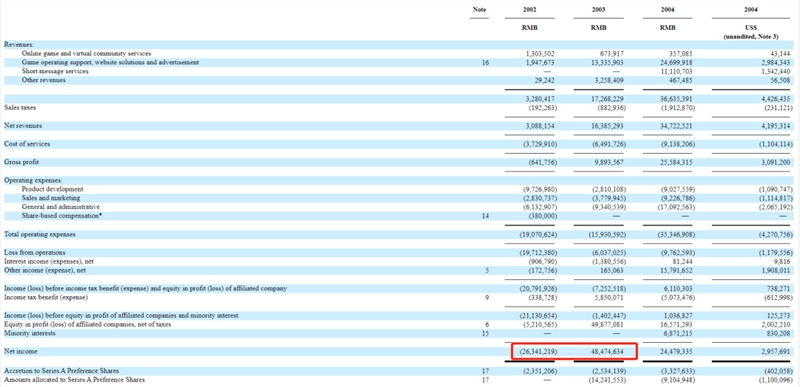Image resolution: width=800 pixels, height=387 pixels.
Task: Click the 2004 US$ Net income value 2,957,691
Action: (778, 352)
